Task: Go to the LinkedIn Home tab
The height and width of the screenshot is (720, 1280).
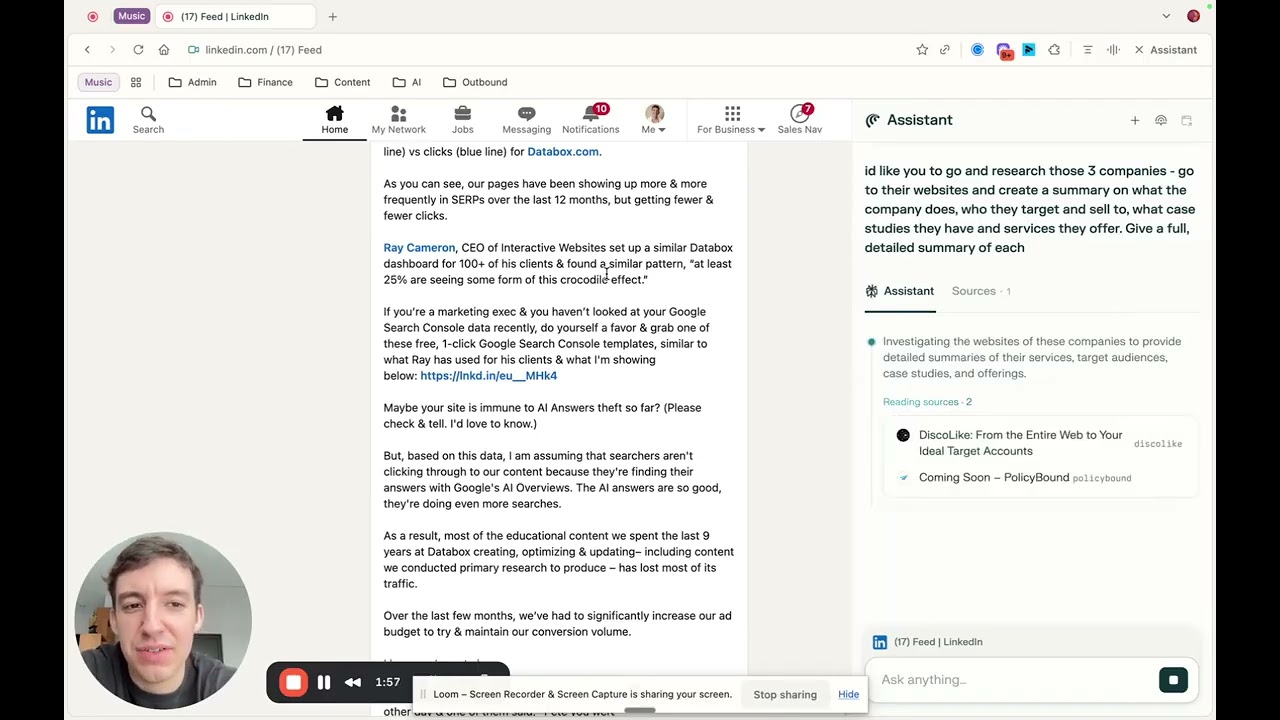Action: tap(334, 120)
